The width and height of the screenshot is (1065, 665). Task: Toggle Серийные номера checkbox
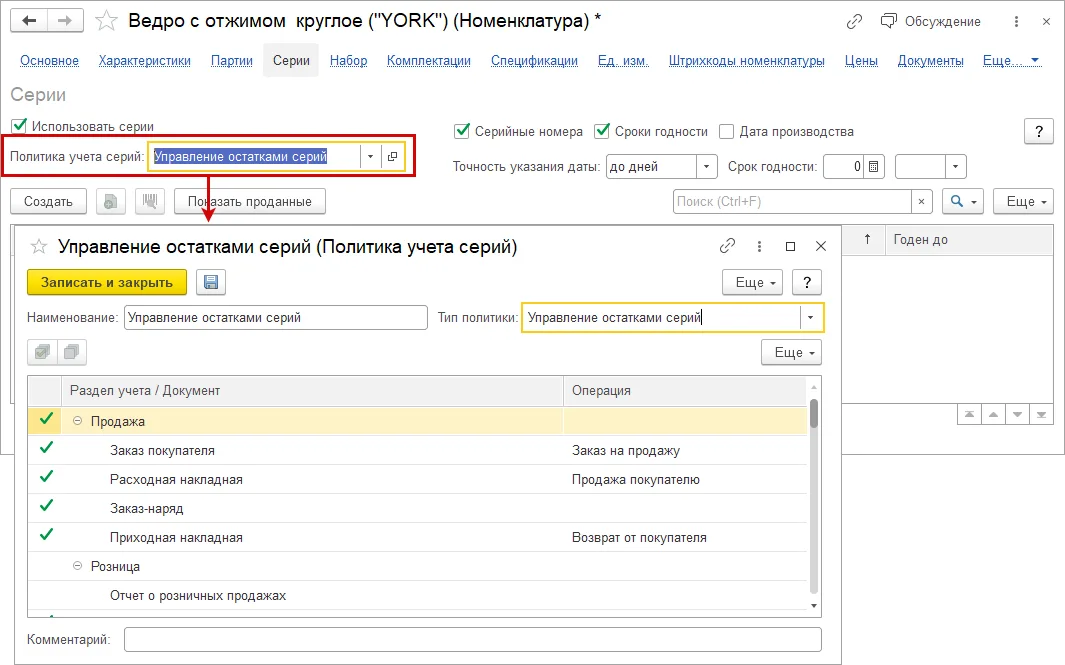462,131
